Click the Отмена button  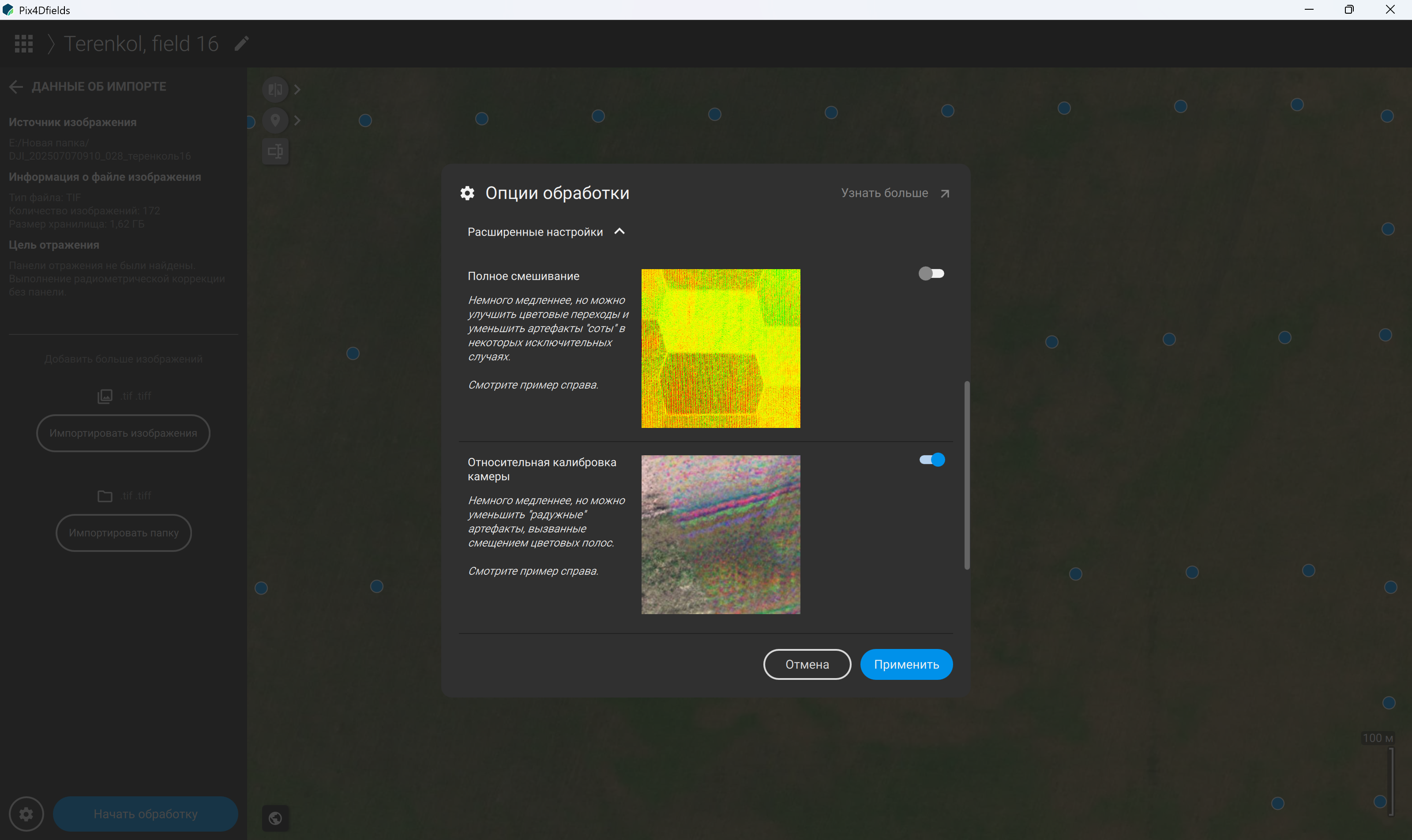coord(807,664)
